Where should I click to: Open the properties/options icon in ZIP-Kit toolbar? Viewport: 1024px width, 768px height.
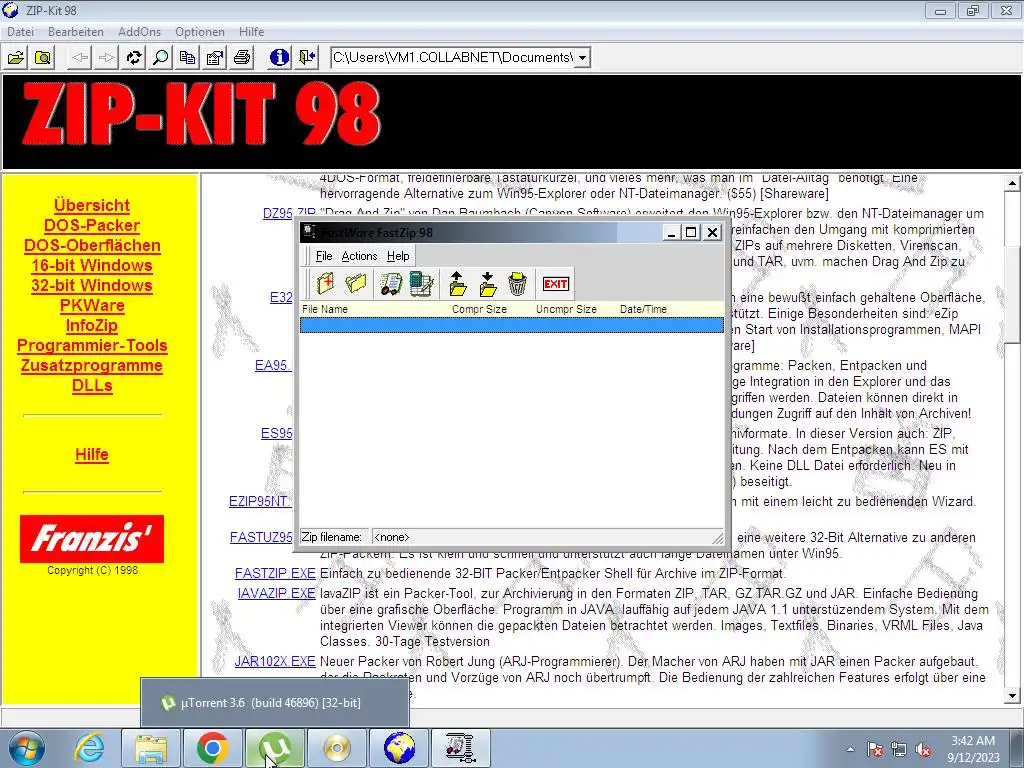point(215,58)
